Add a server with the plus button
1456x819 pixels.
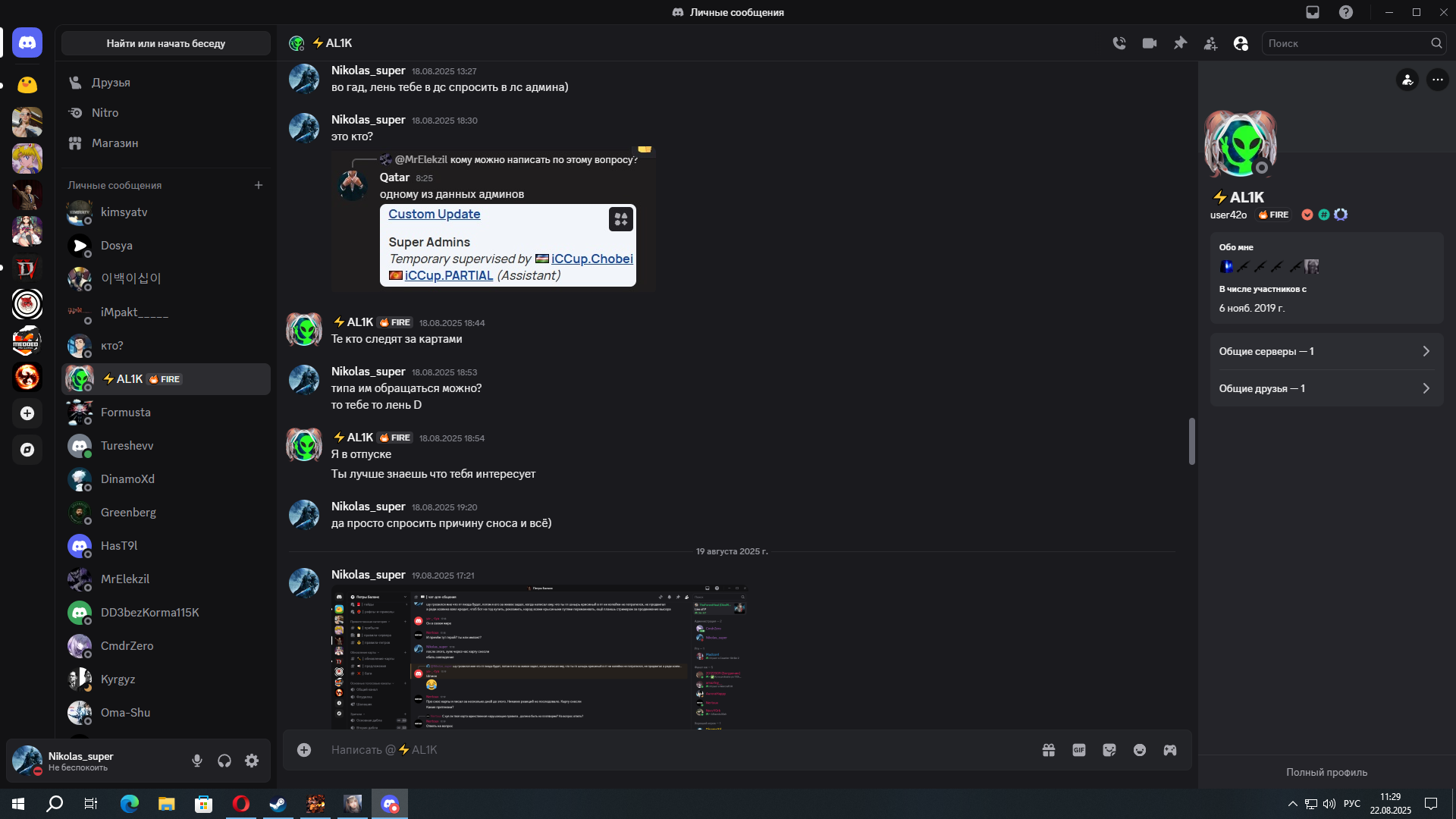click(x=27, y=413)
